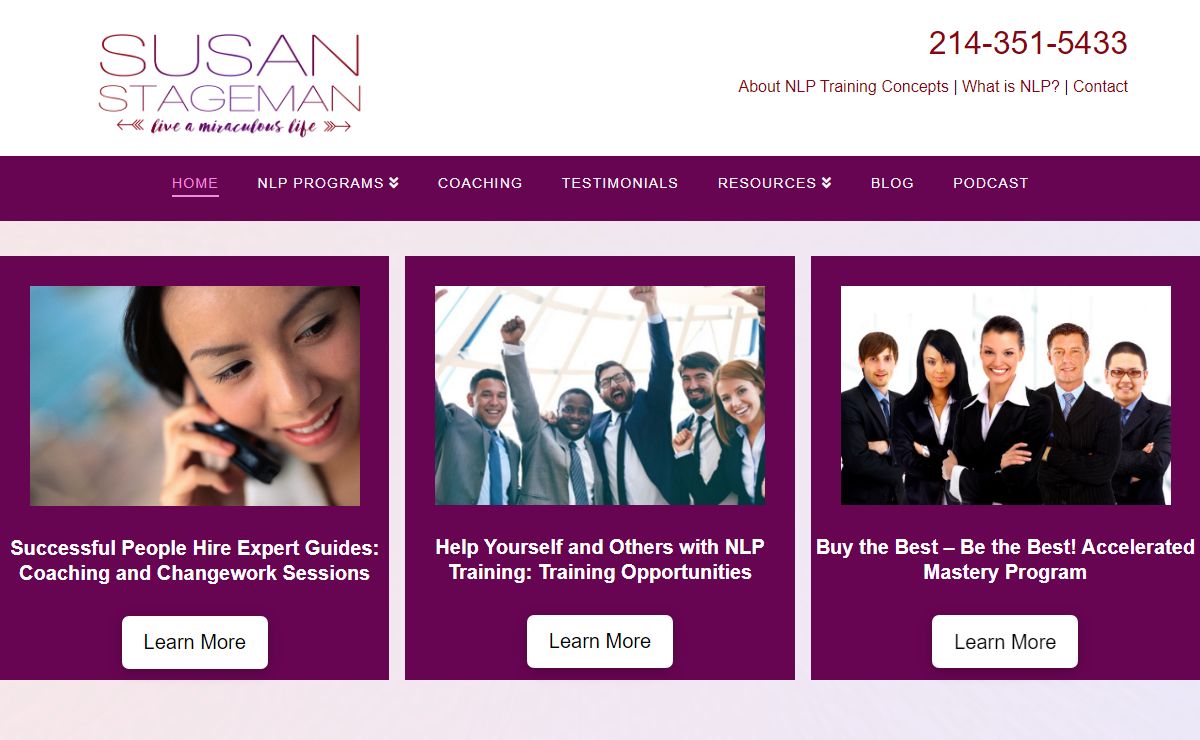1200x740 pixels.
Task: Click the About NLP Training Concepts link
Action: tap(843, 87)
